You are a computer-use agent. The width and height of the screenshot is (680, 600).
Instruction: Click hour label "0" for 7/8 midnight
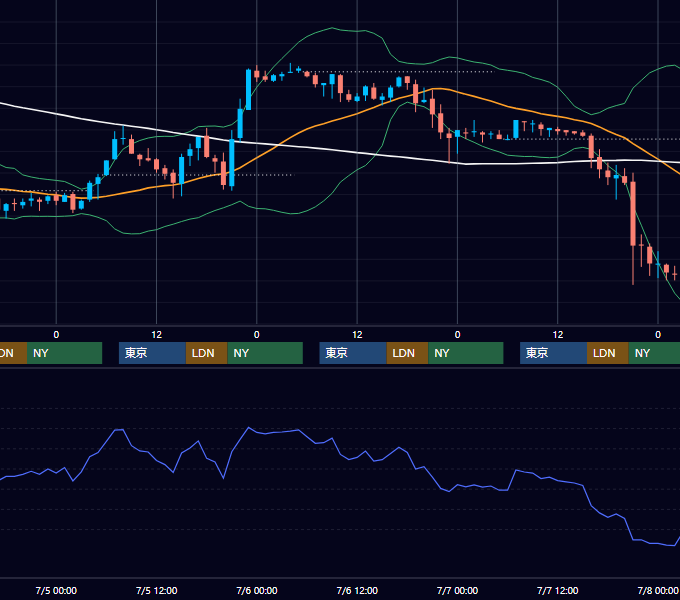pyautogui.click(x=658, y=335)
